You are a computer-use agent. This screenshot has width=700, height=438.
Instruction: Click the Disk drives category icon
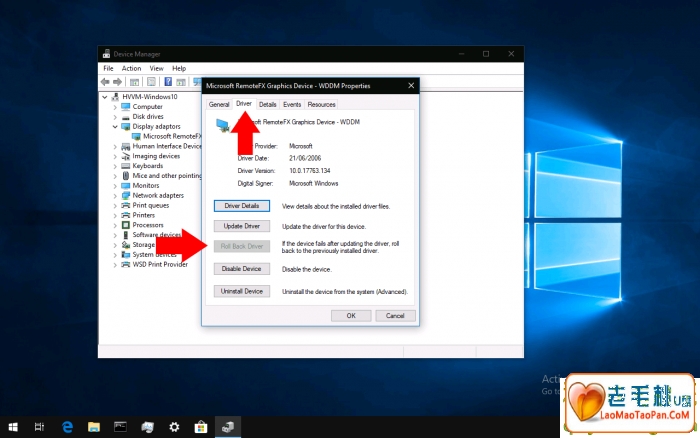[125, 117]
